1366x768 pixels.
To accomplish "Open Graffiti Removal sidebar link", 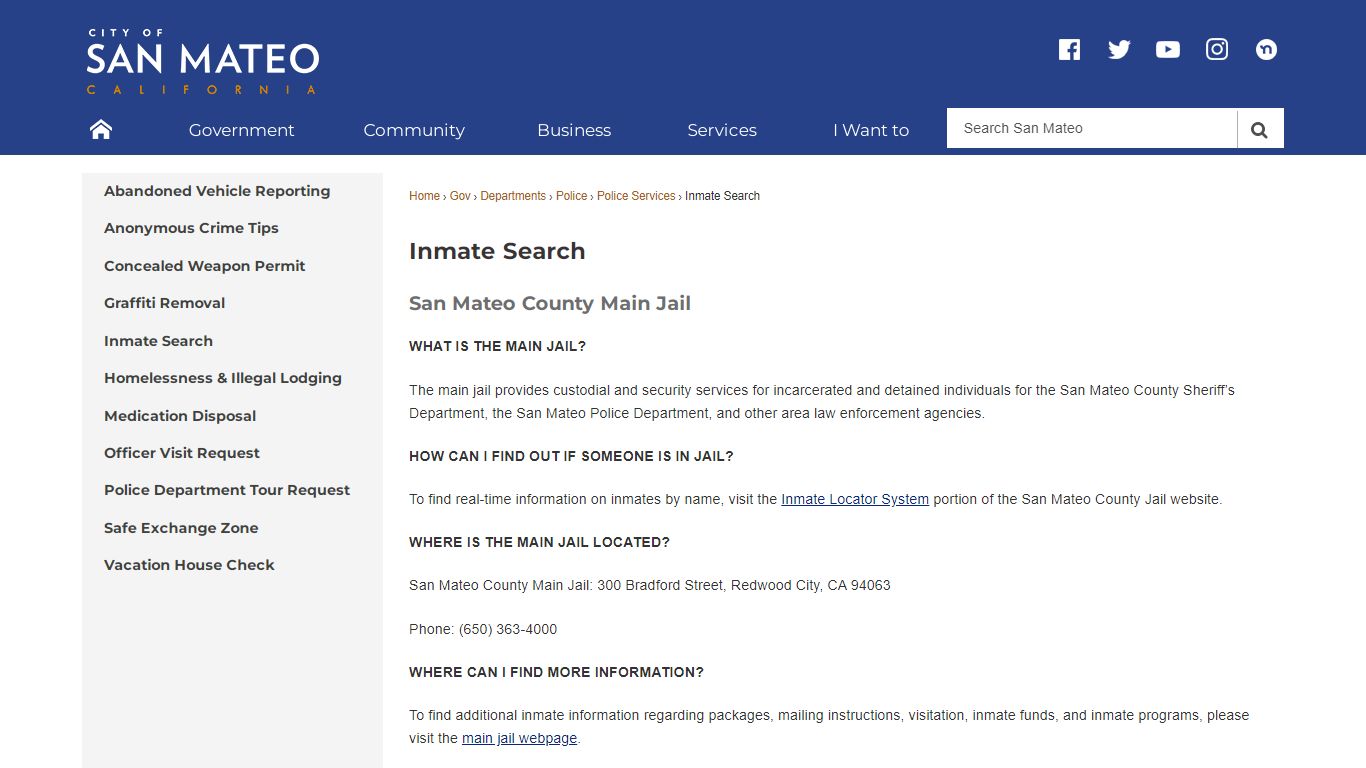I will click(x=164, y=303).
